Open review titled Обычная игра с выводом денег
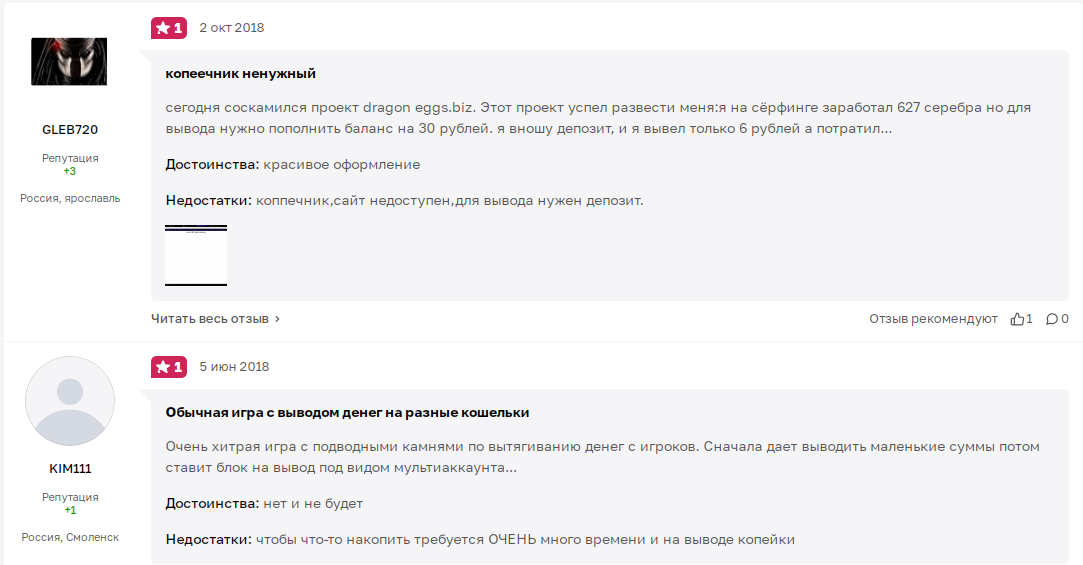Screen dimensions: 1083x565 pyautogui.click(x=347, y=412)
